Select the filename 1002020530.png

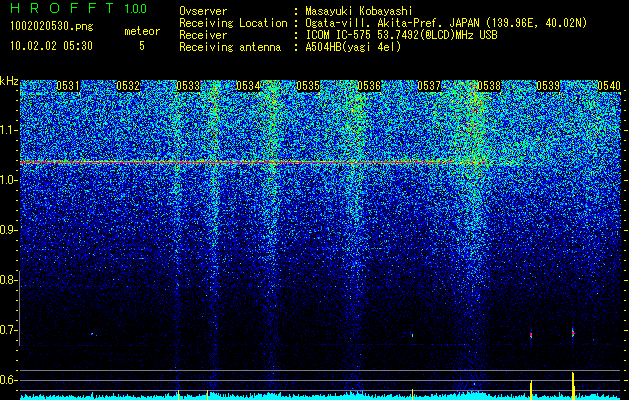pyautogui.click(x=52, y=27)
